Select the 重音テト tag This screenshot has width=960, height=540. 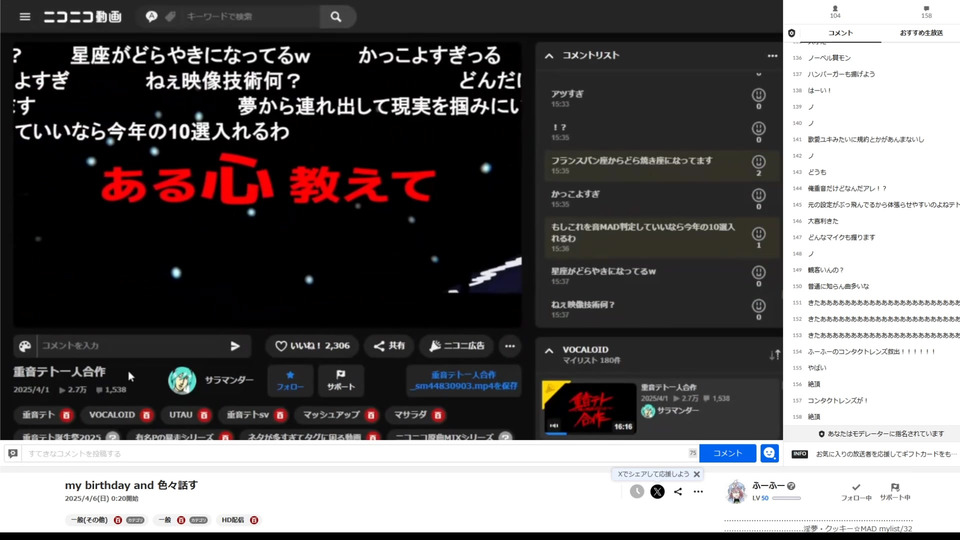[39, 415]
